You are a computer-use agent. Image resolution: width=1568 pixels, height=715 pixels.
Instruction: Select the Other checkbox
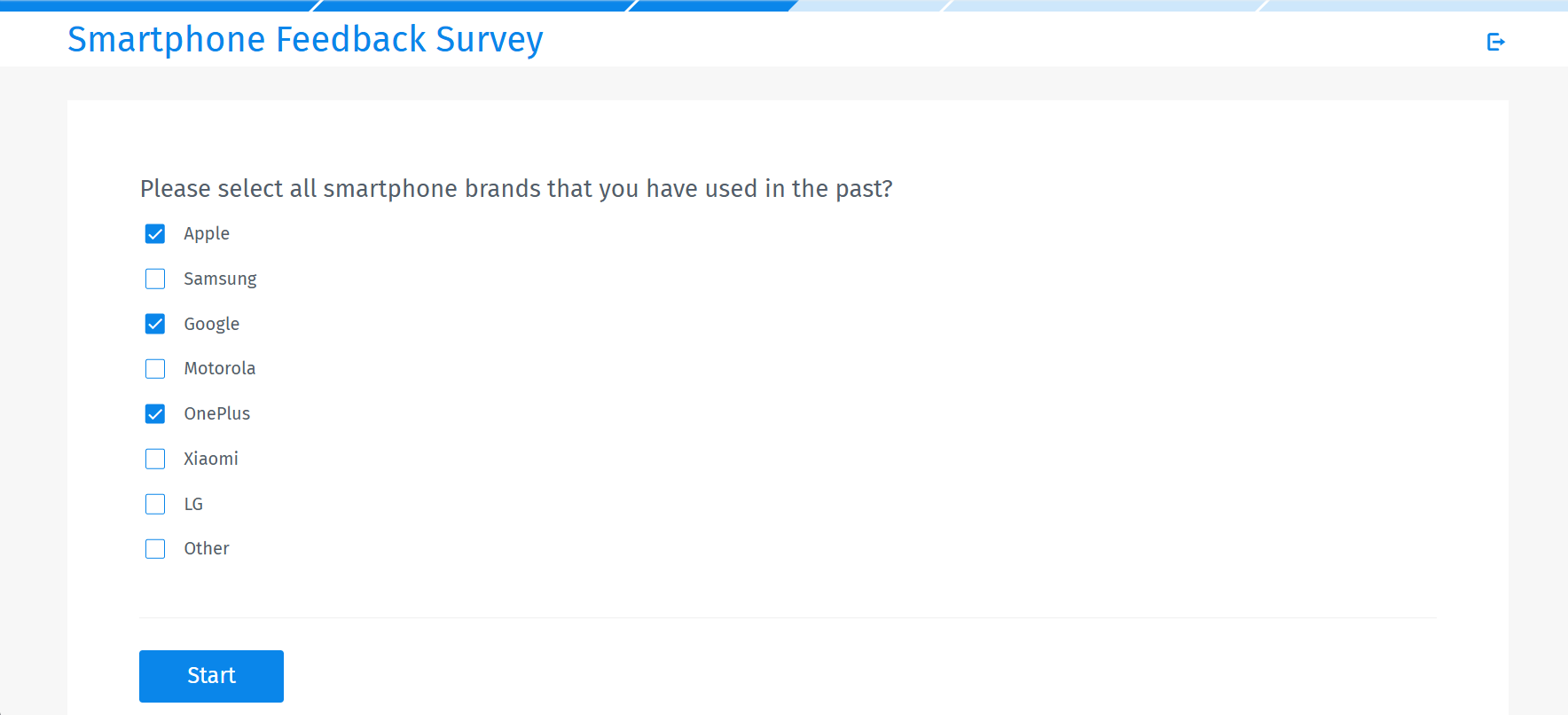click(x=155, y=548)
